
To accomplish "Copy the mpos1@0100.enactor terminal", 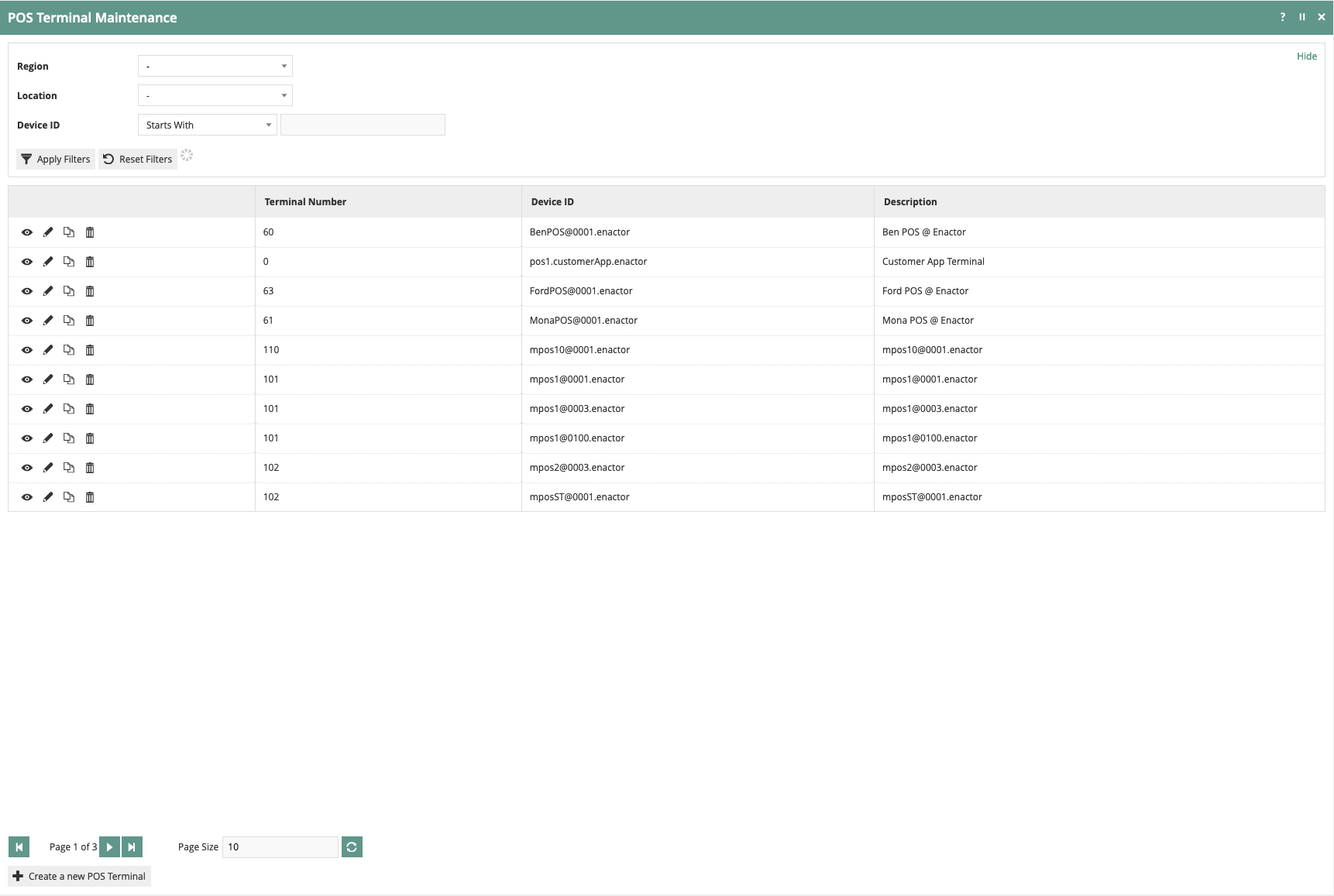I will coord(69,438).
